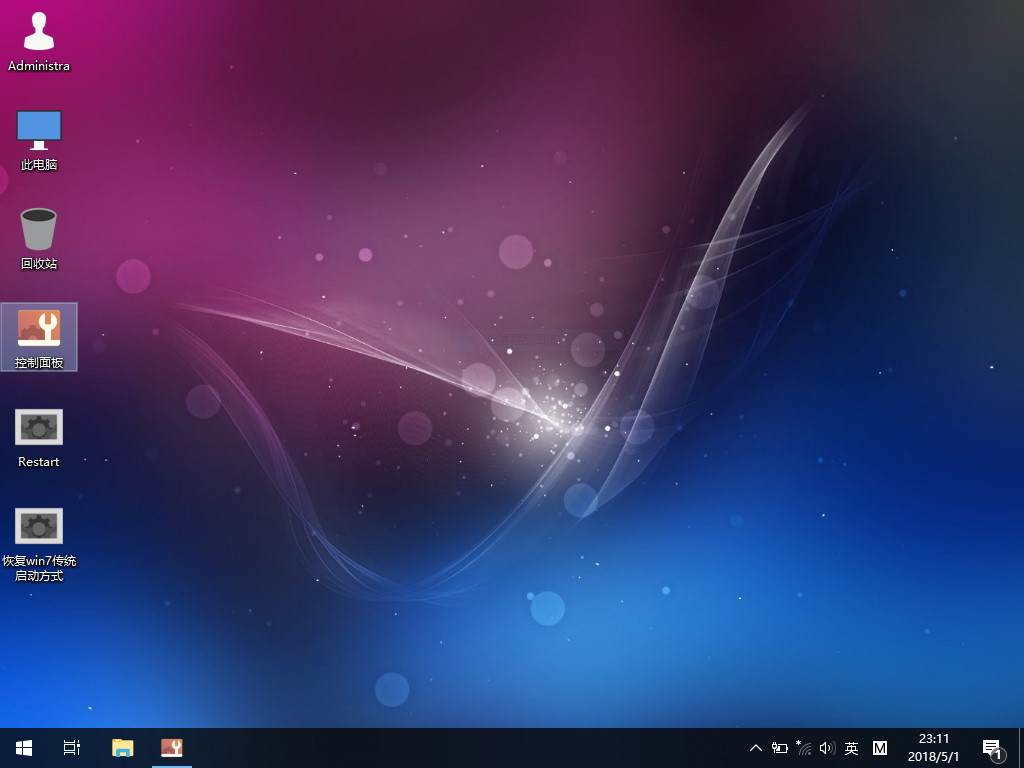Click an empty area of the taskbar
The height and width of the screenshot is (768, 1024).
pyautogui.click(x=450, y=748)
